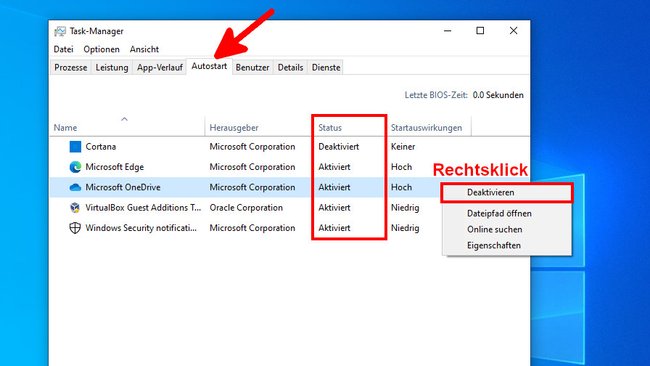Select the Cortana row name
Screen dimensions: 650x366
(101, 147)
